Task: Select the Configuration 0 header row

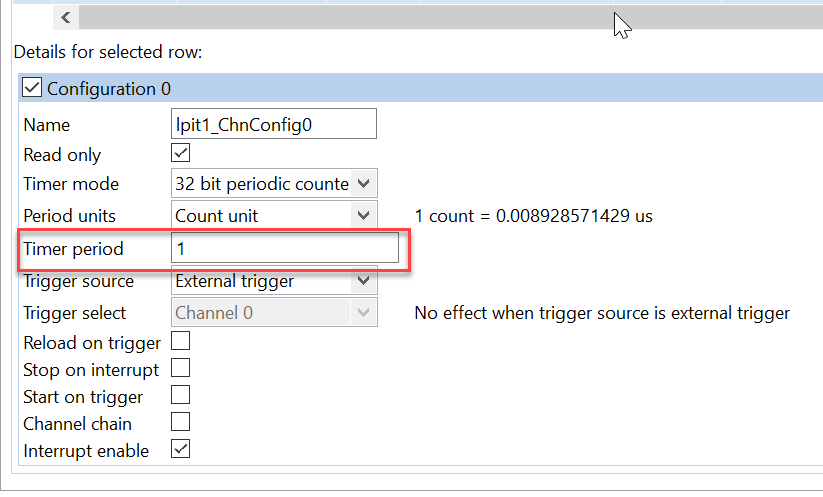Action: [420, 89]
